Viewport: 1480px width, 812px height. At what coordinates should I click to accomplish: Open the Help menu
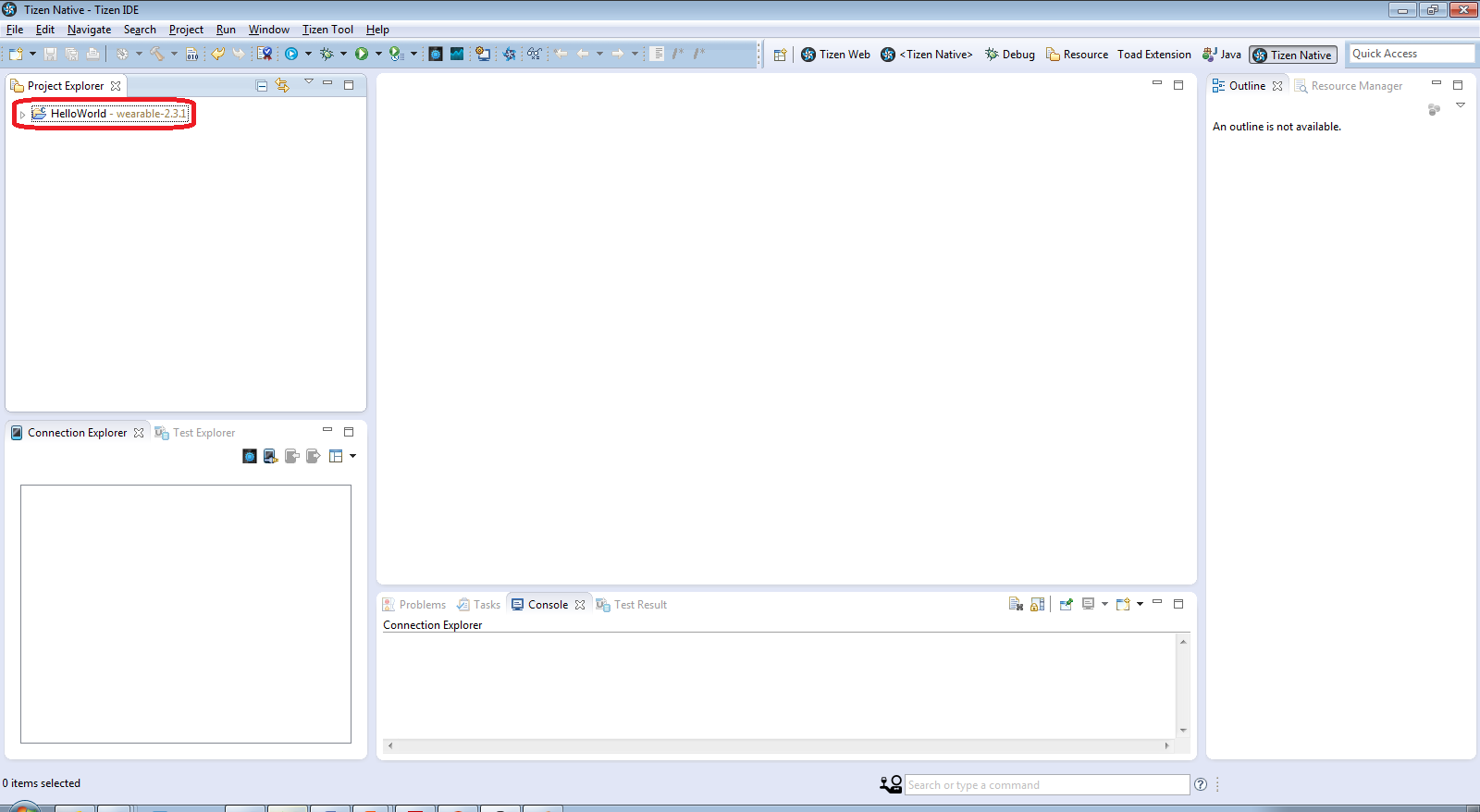click(377, 30)
